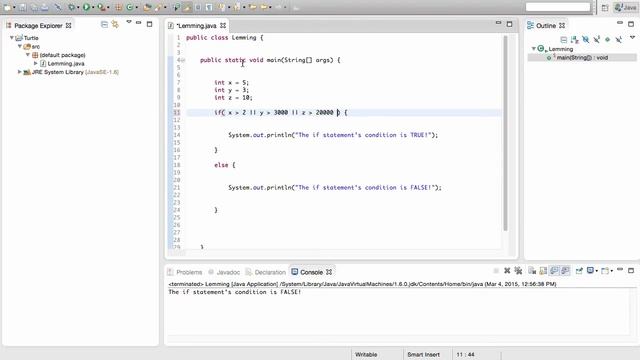Click the '11 : 44' cursor position indicator
This screenshot has width=640, height=360.
pyautogui.click(x=465, y=354)
